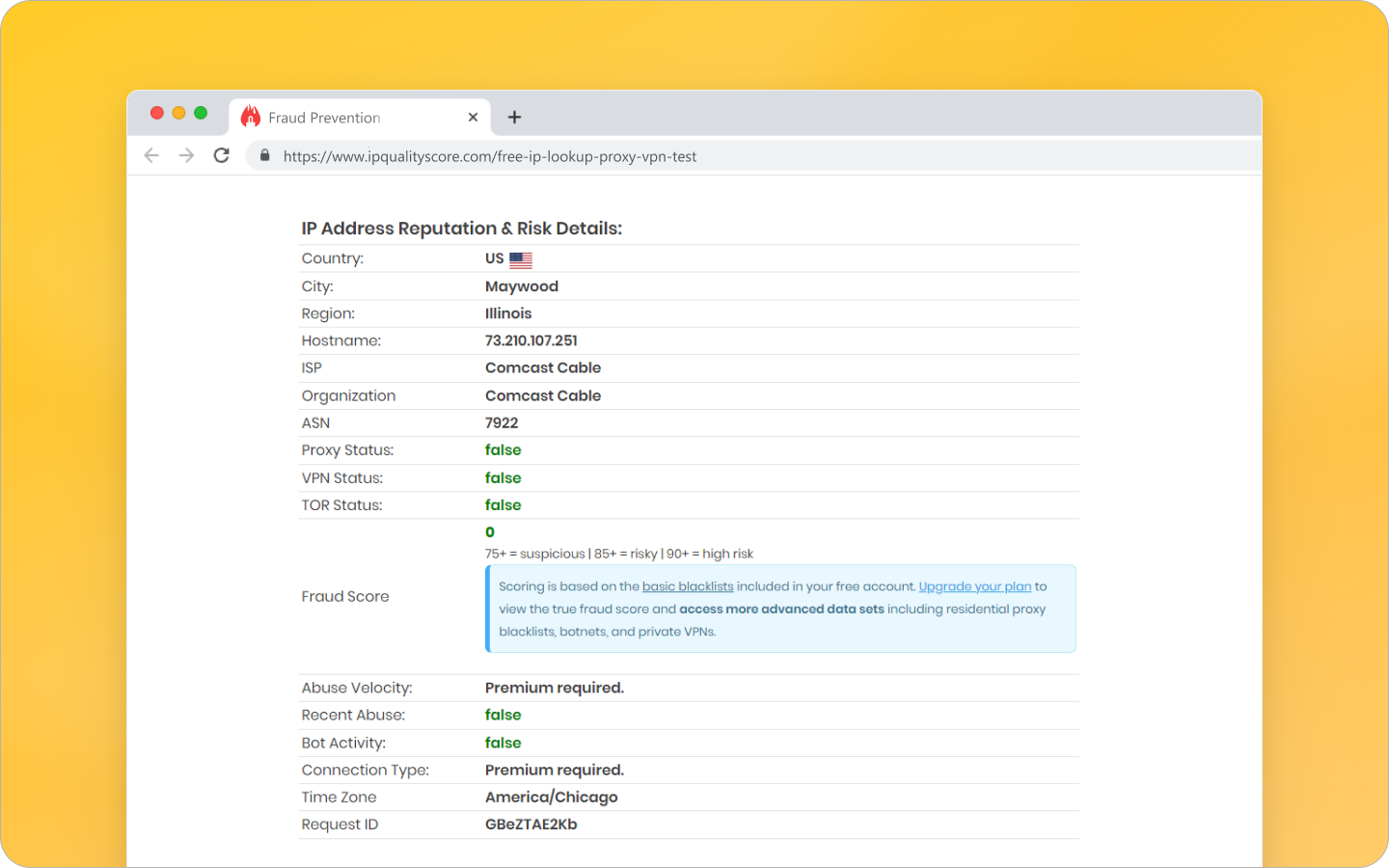
Task: Click Connection Type Premium required value
Action: point(555,770)
